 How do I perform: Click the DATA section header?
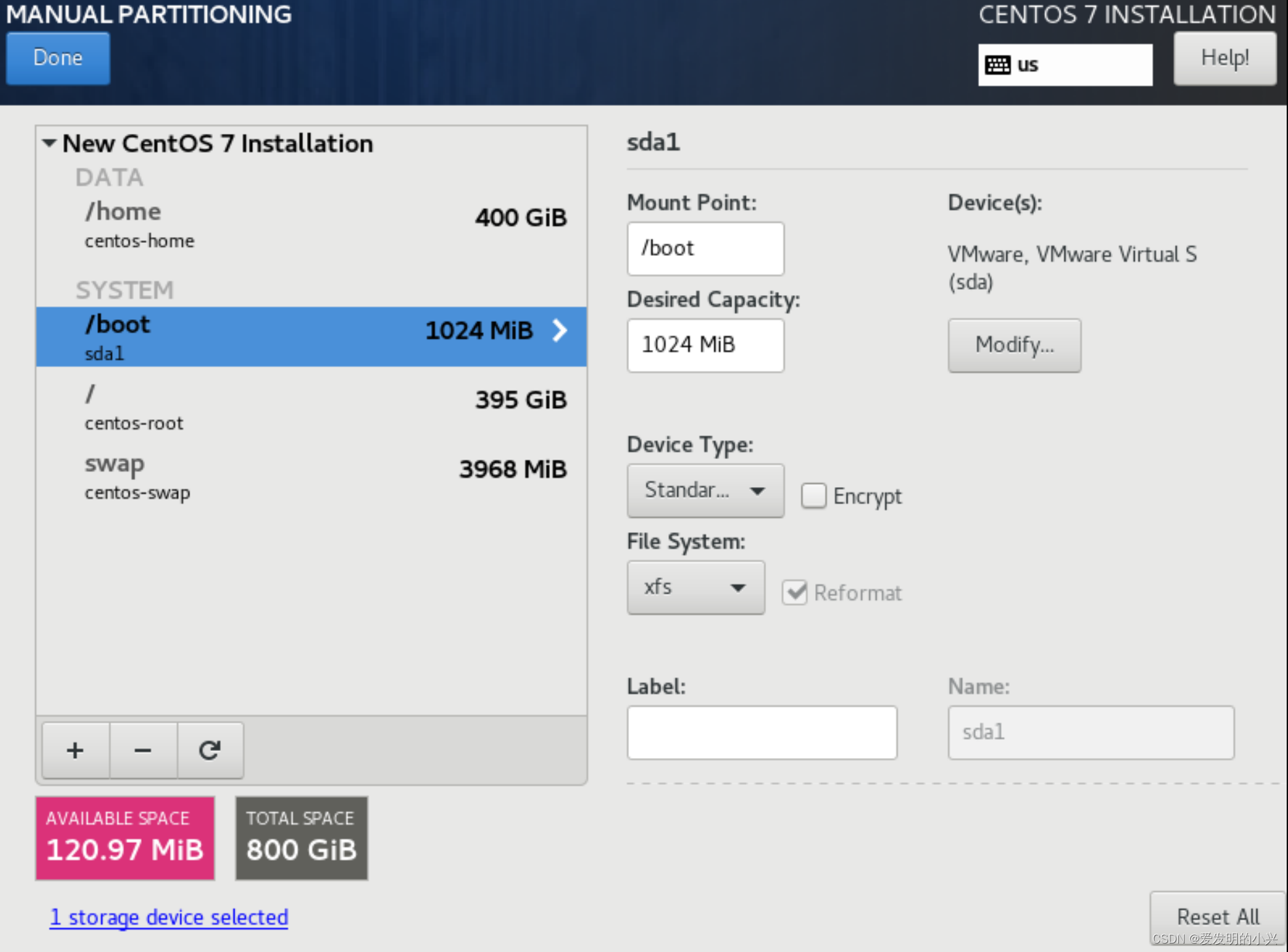pos(109,178)
